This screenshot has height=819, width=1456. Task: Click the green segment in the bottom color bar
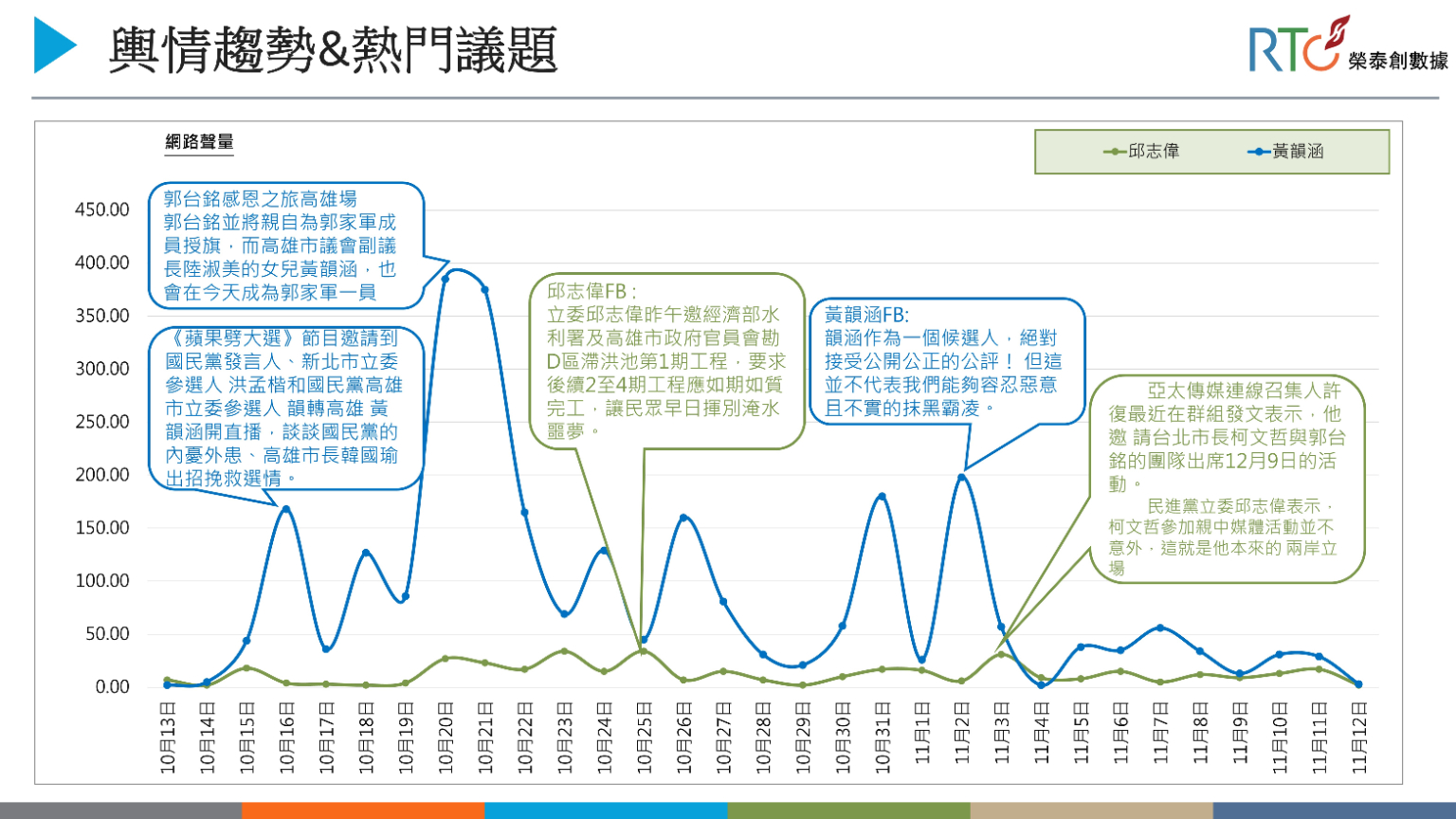848,811
